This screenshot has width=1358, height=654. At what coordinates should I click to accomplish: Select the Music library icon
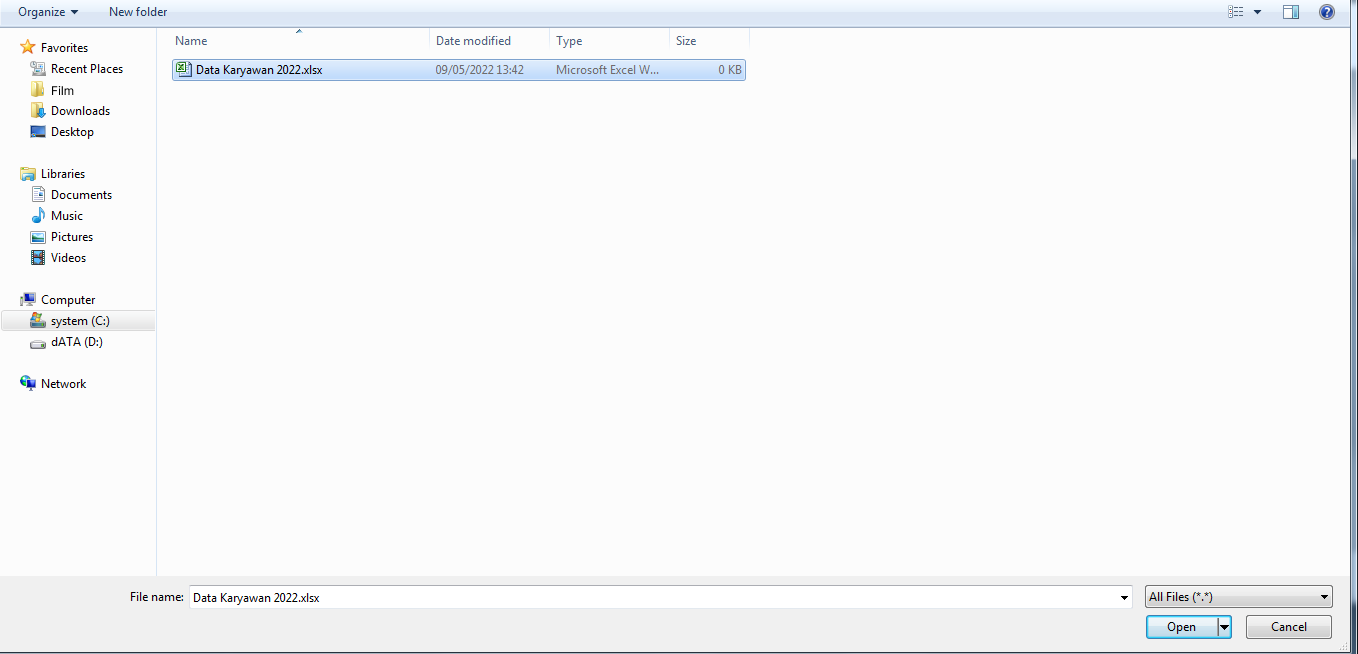click(38, 216)
